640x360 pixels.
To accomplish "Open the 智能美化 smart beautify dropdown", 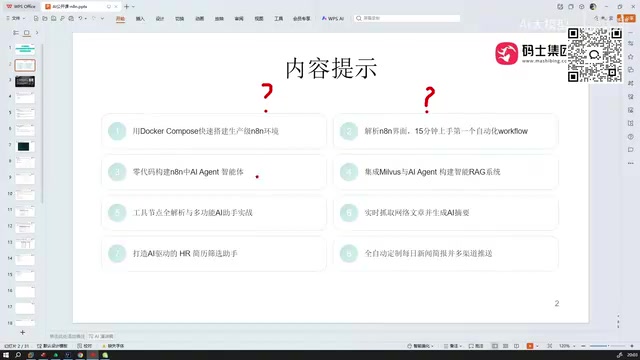I will [x=420, y=346].
